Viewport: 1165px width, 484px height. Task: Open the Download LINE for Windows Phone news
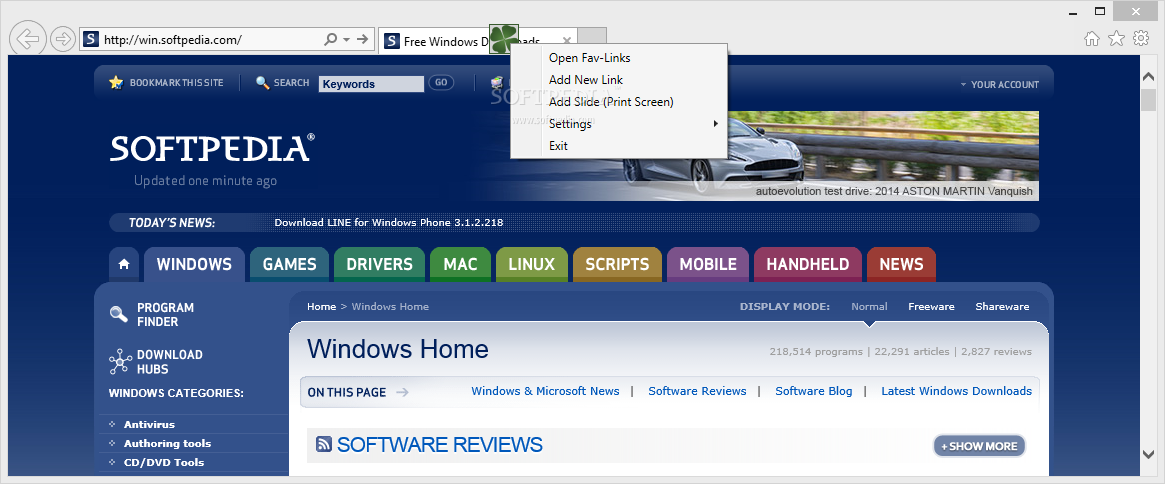pos(389,222)
